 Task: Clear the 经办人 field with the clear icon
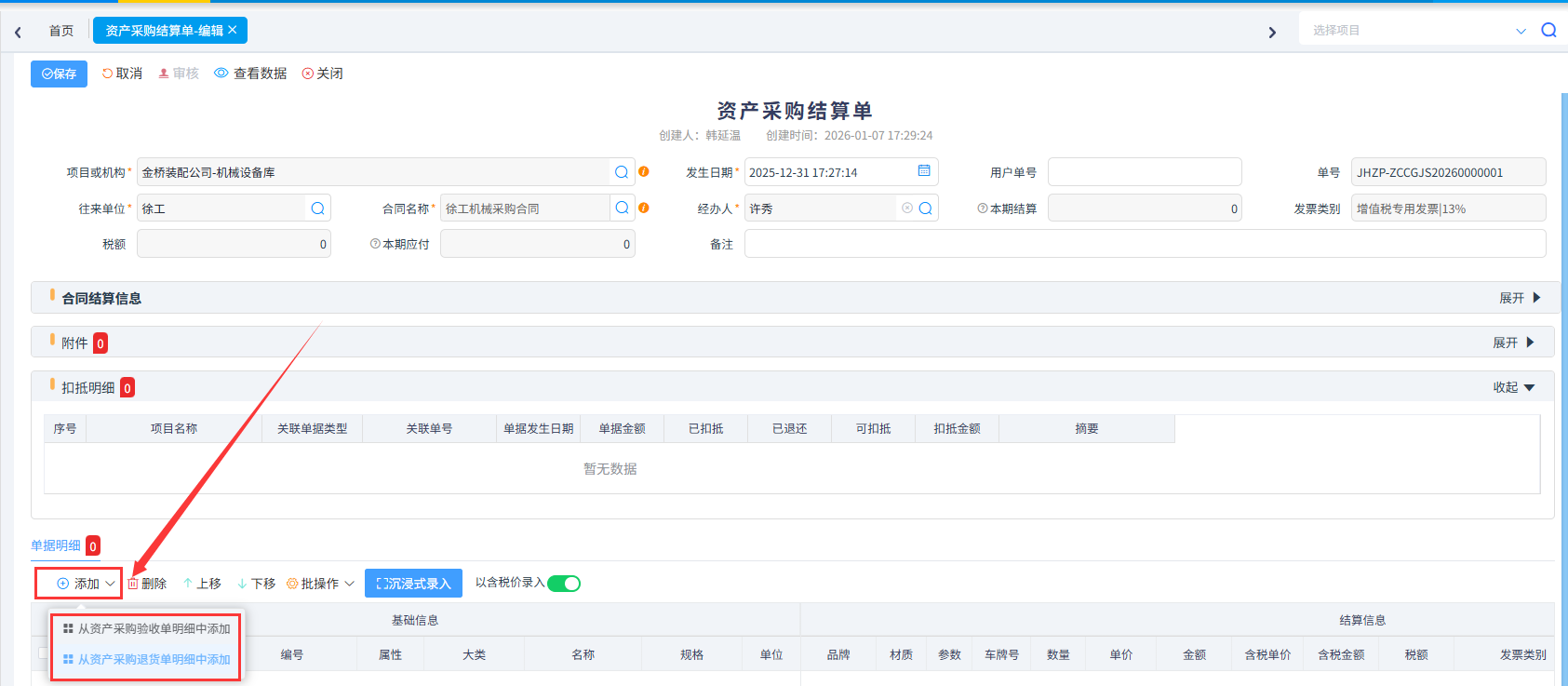[907, 208]
